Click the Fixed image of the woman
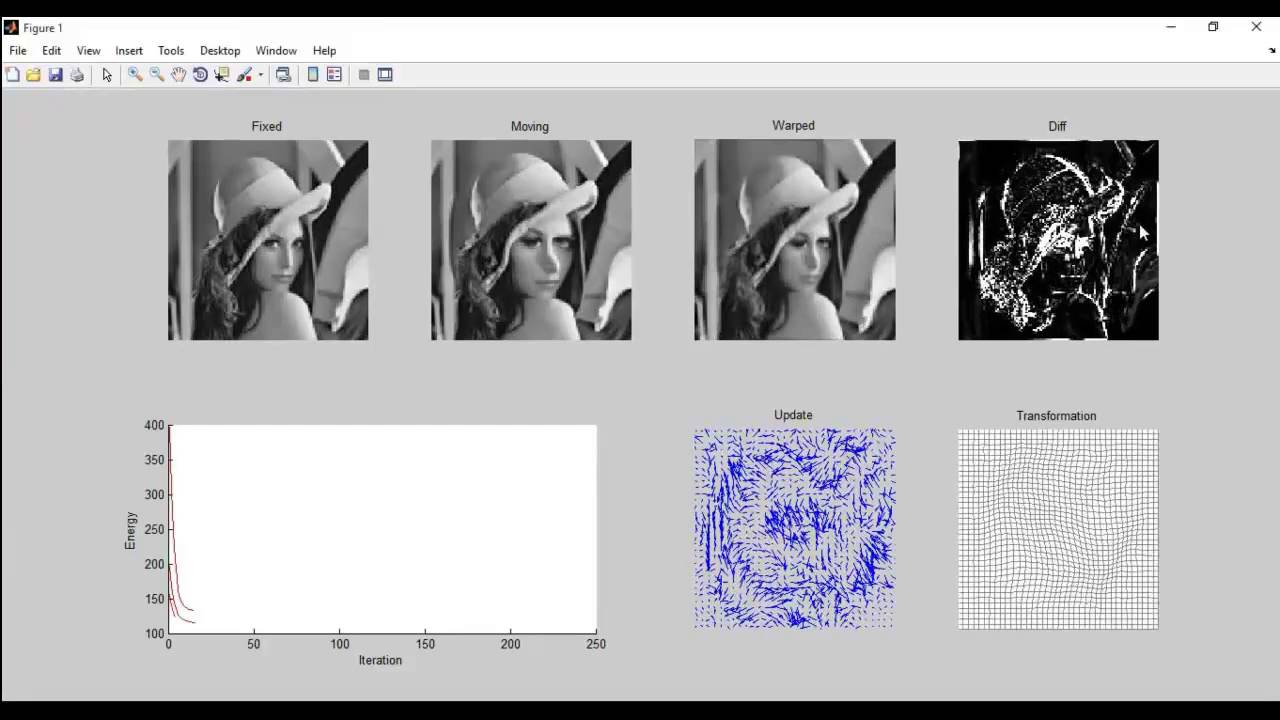This screenshot has height=720, width=1280. click(x=268, y=240)
